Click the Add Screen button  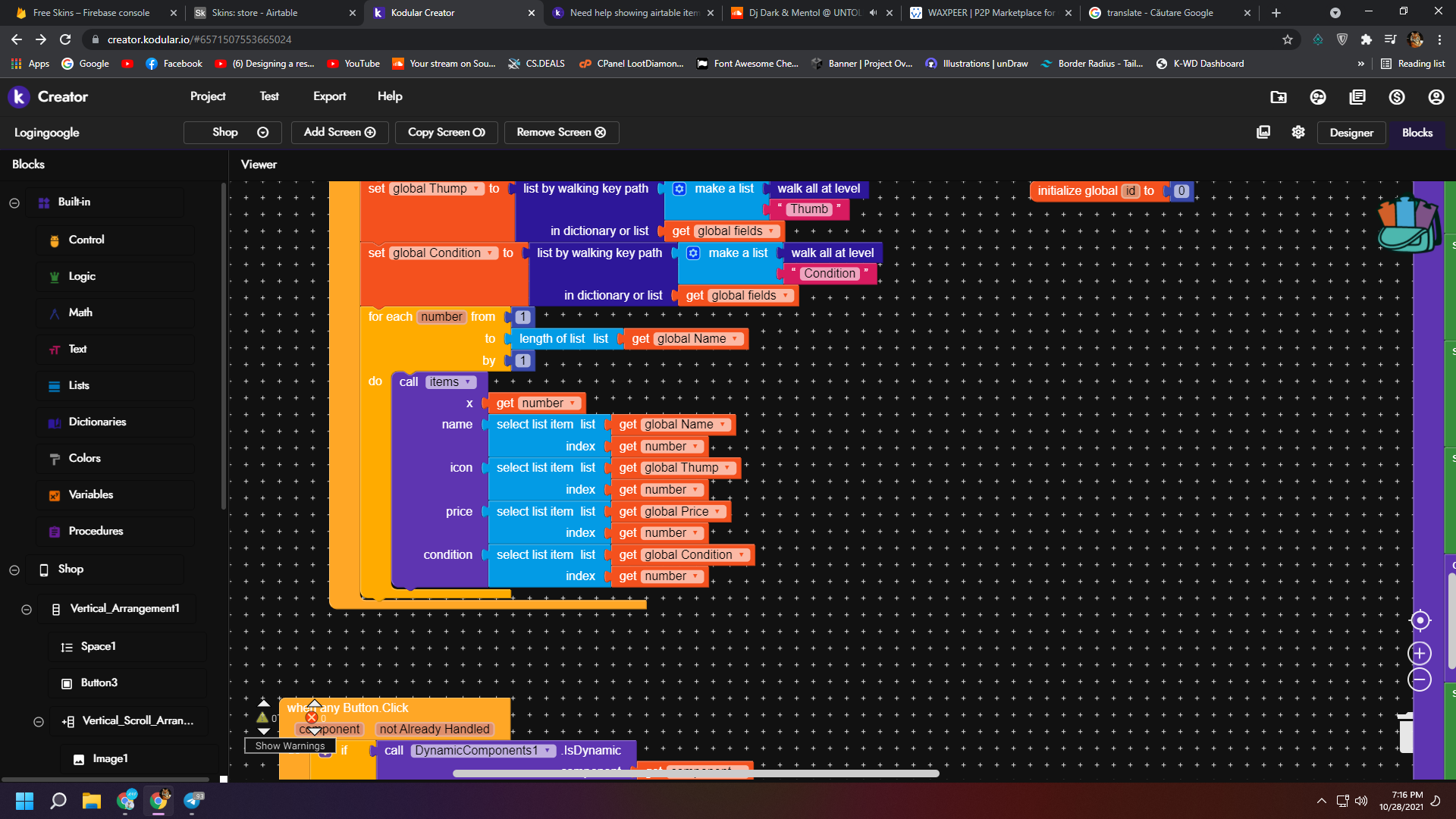coord(340,132)
